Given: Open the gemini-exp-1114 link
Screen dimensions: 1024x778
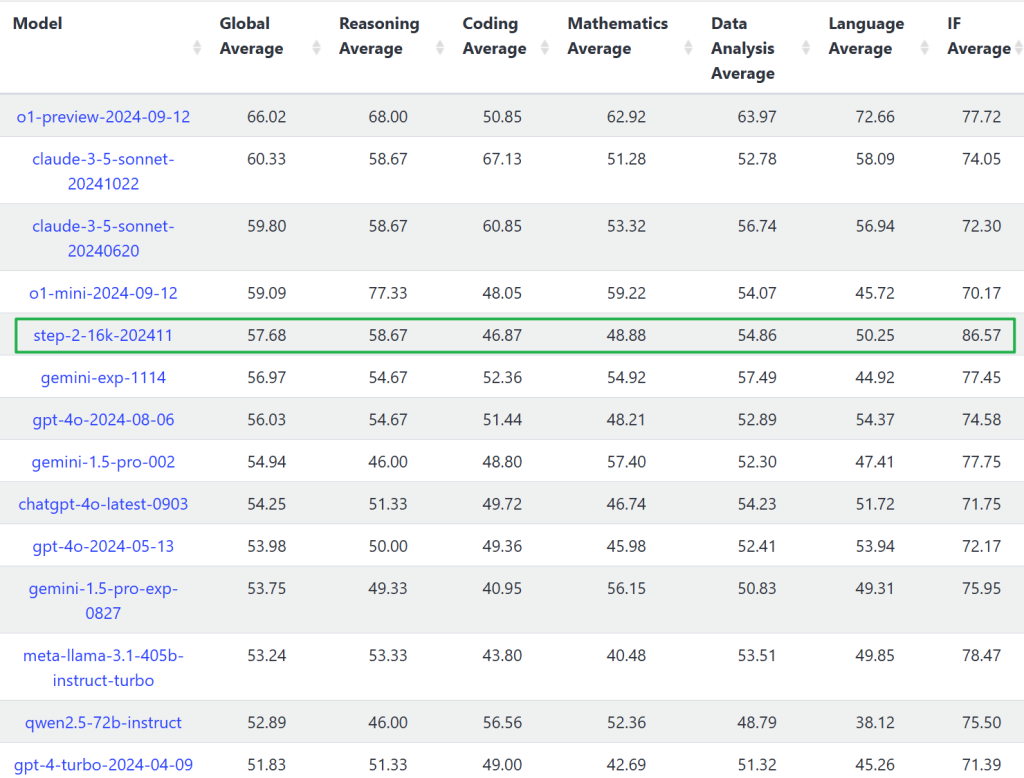Looking at the screenshot, I should 103,378.
